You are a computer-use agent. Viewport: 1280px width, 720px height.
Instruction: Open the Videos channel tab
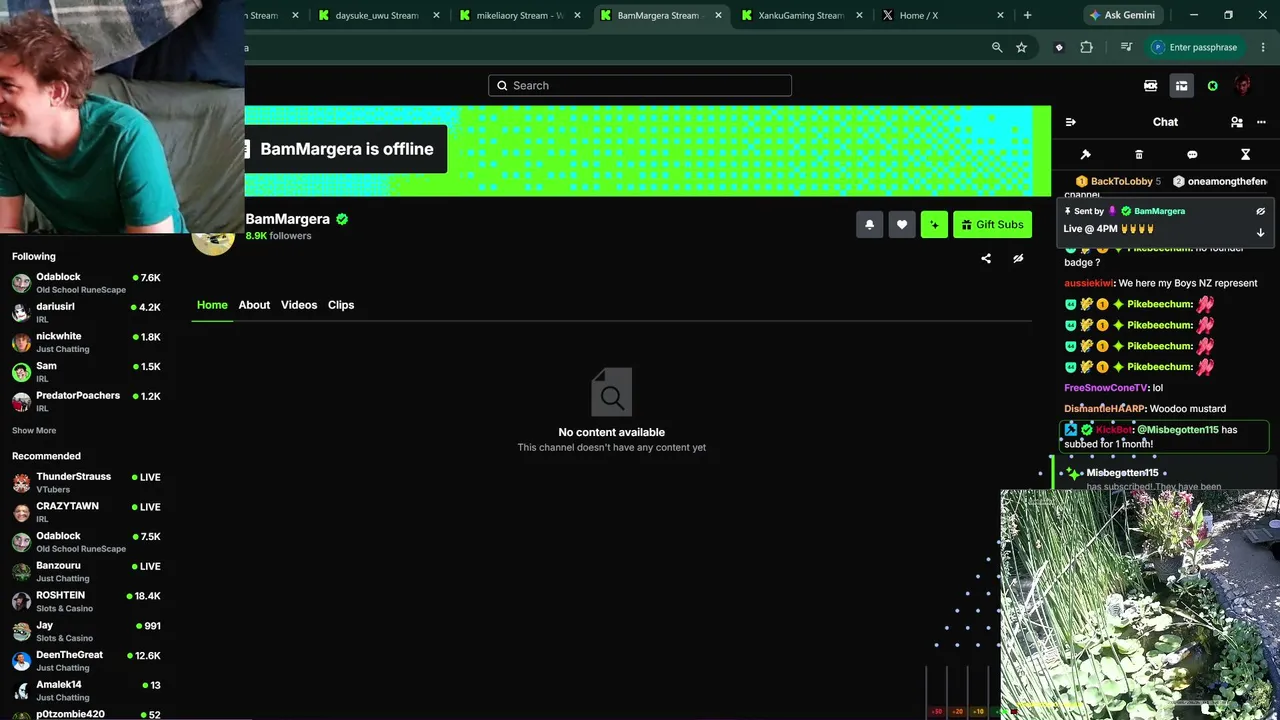point(299,305)
